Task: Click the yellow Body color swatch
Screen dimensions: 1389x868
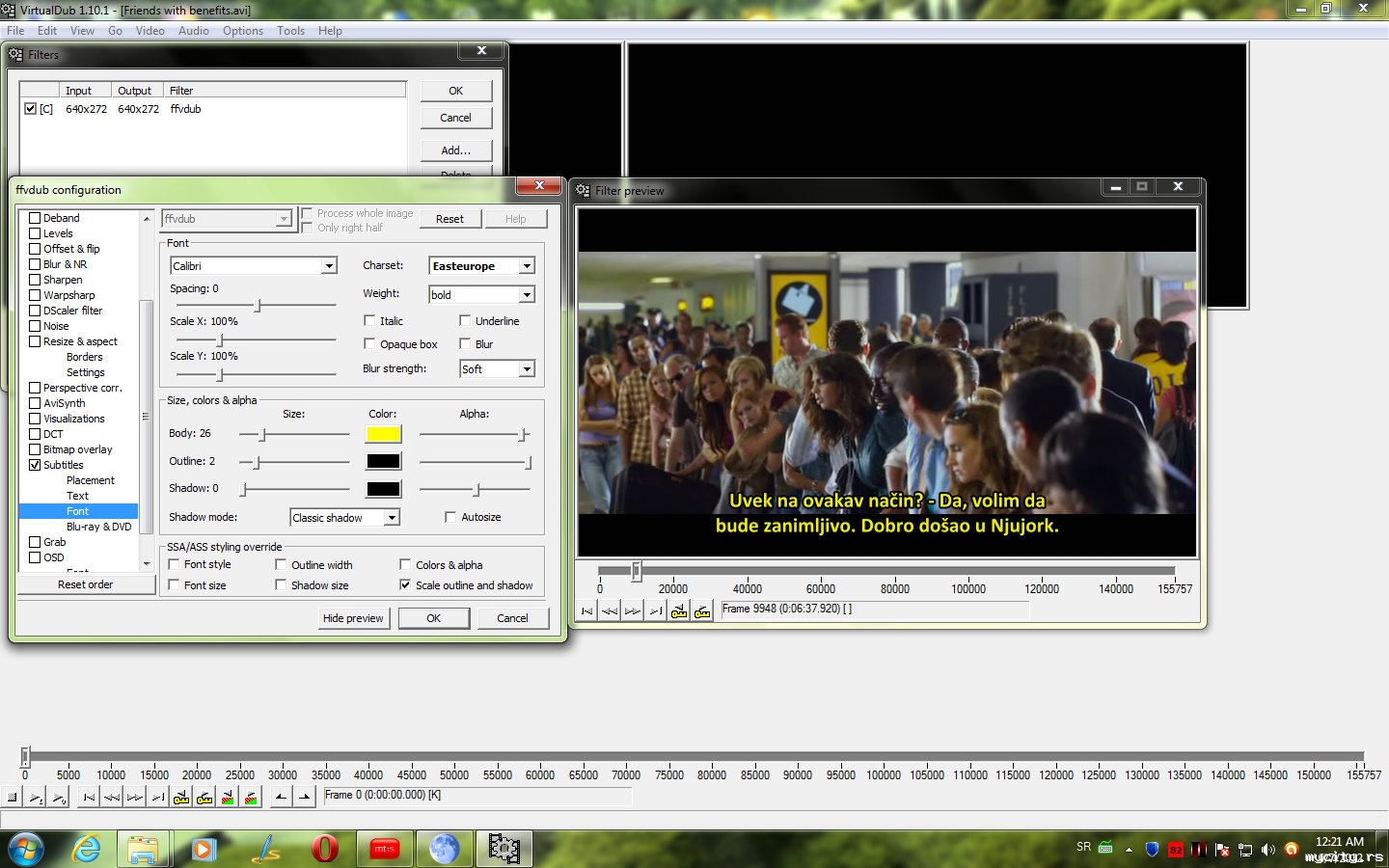Action: coord(383,434)
